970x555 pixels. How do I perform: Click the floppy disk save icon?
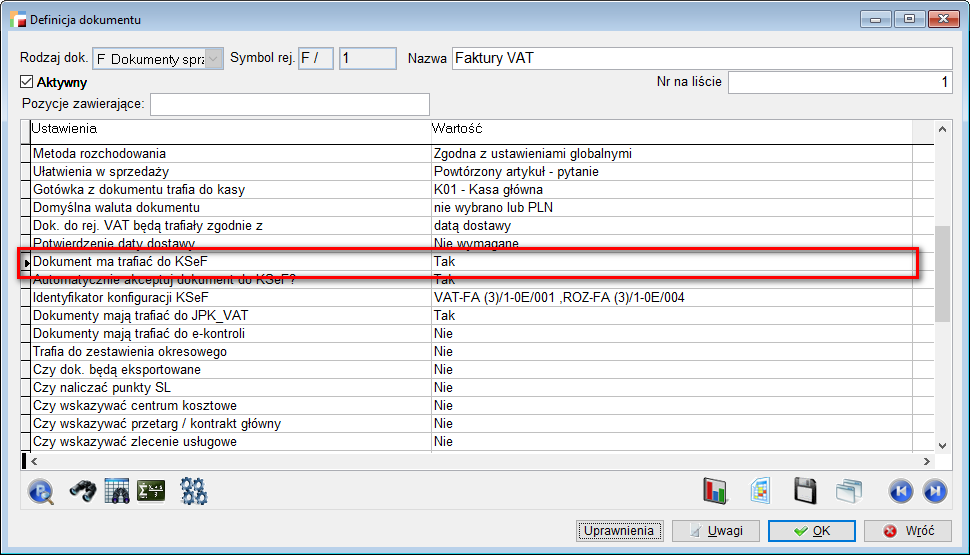(x=805, y=491)
